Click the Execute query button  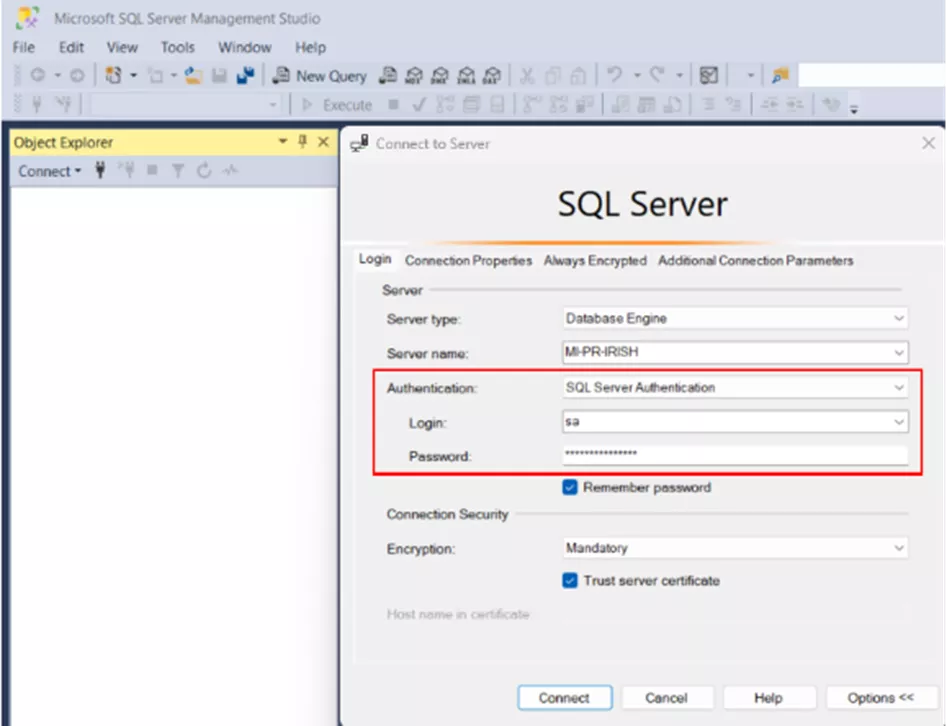click(337, 105)
